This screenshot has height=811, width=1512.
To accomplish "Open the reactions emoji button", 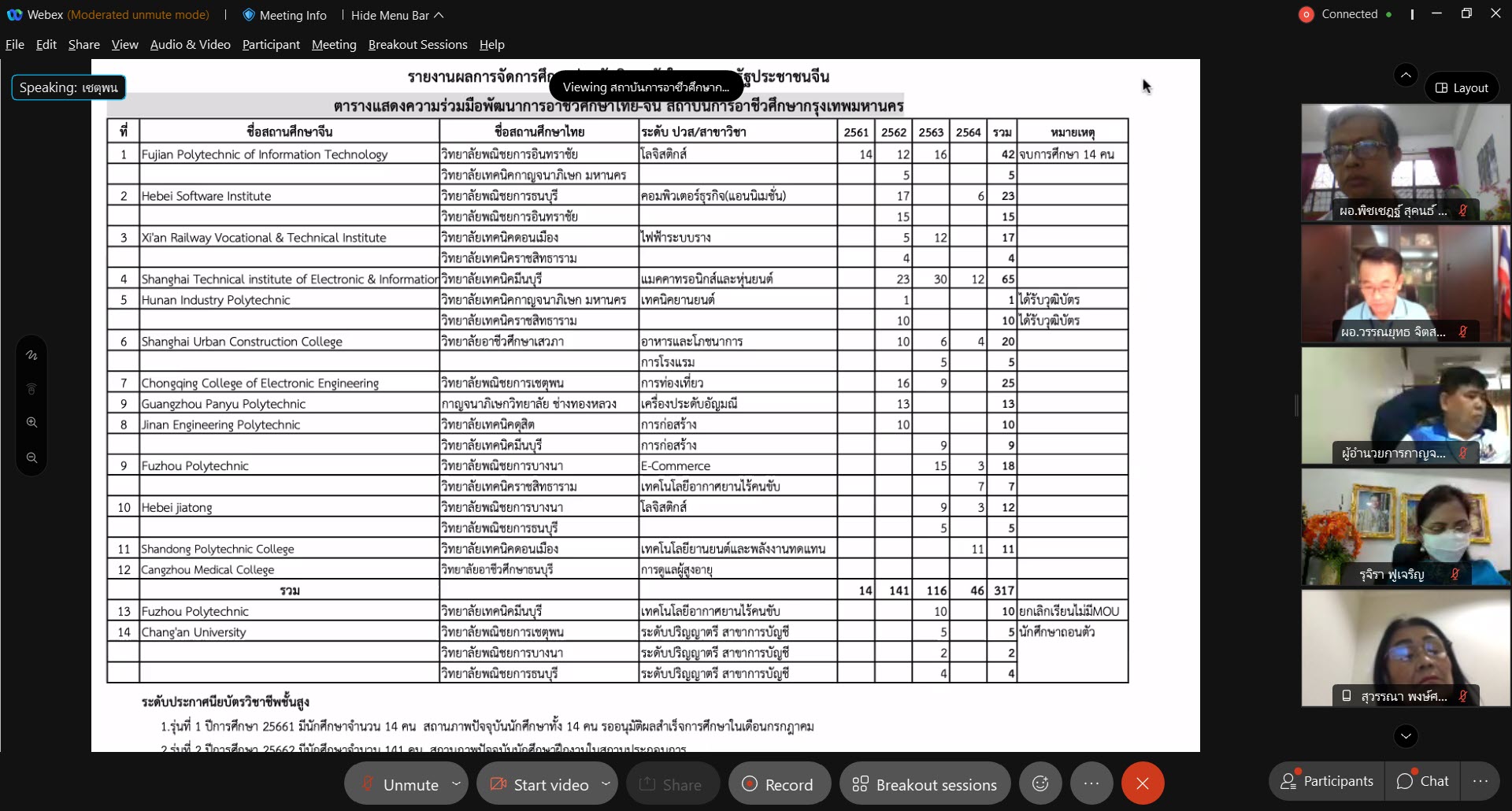I will pyautogui.click(x=1040, y=783).
